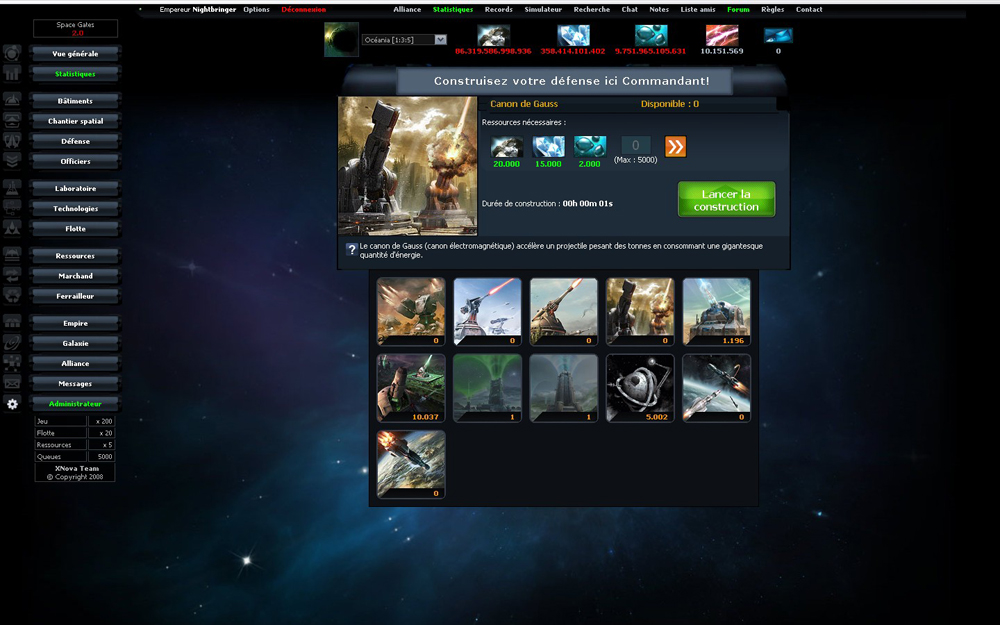Go to Chantier spatial in the sidebar
This screenshot has height=625, width=1000.
(x=75, y=121)
